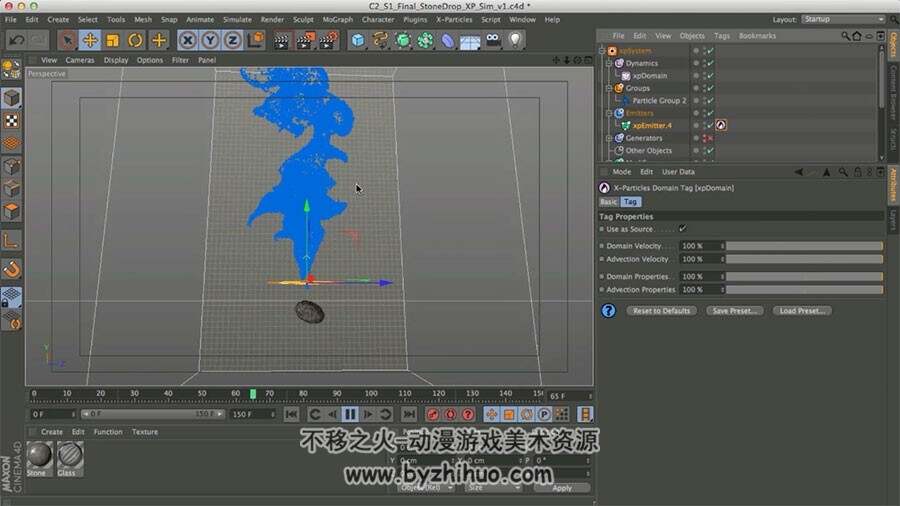Add a Cube primitive object
Viewport: 900px width, 506px height.
[358, 40]
